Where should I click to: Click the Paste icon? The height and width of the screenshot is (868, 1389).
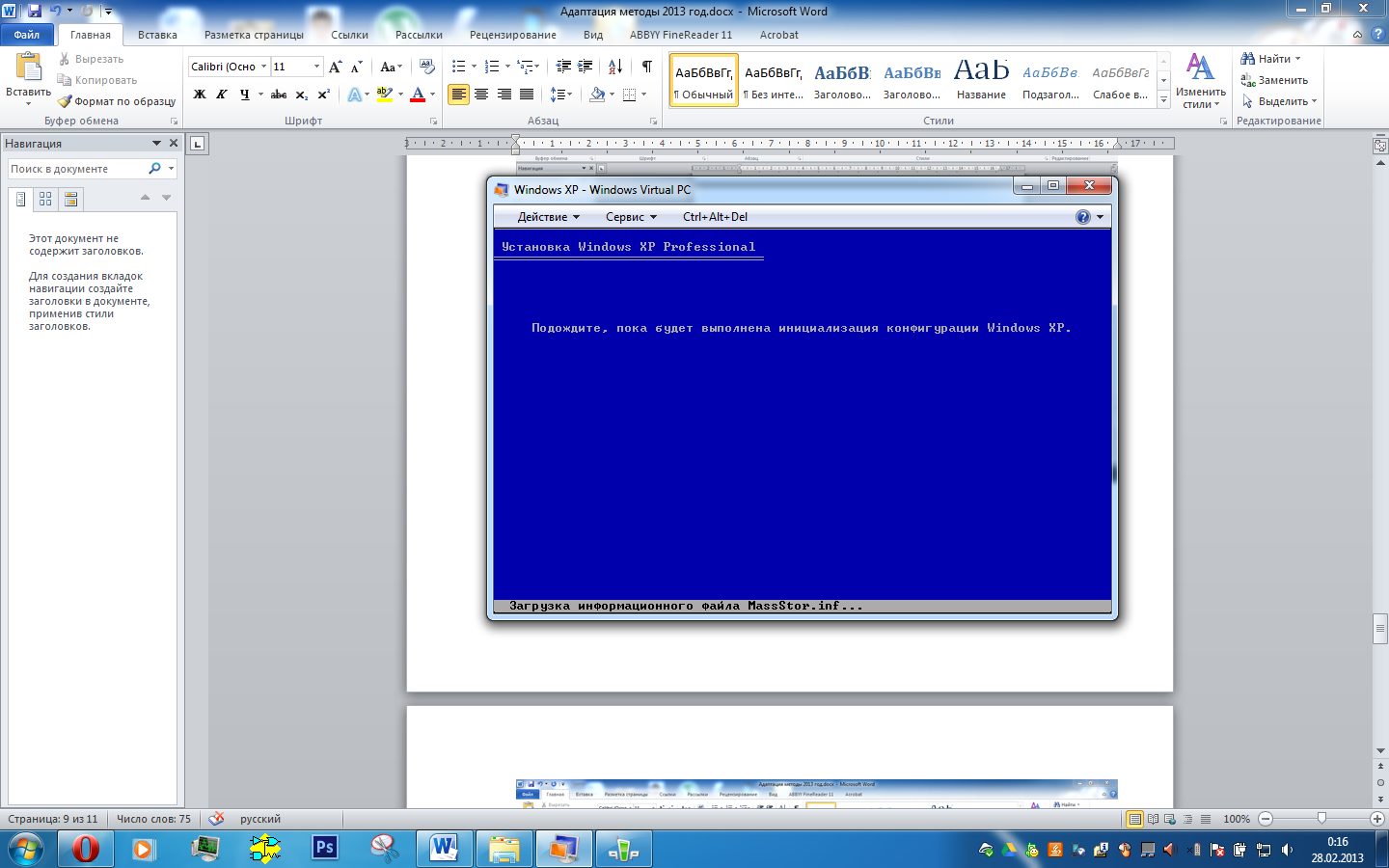point(29,68)
